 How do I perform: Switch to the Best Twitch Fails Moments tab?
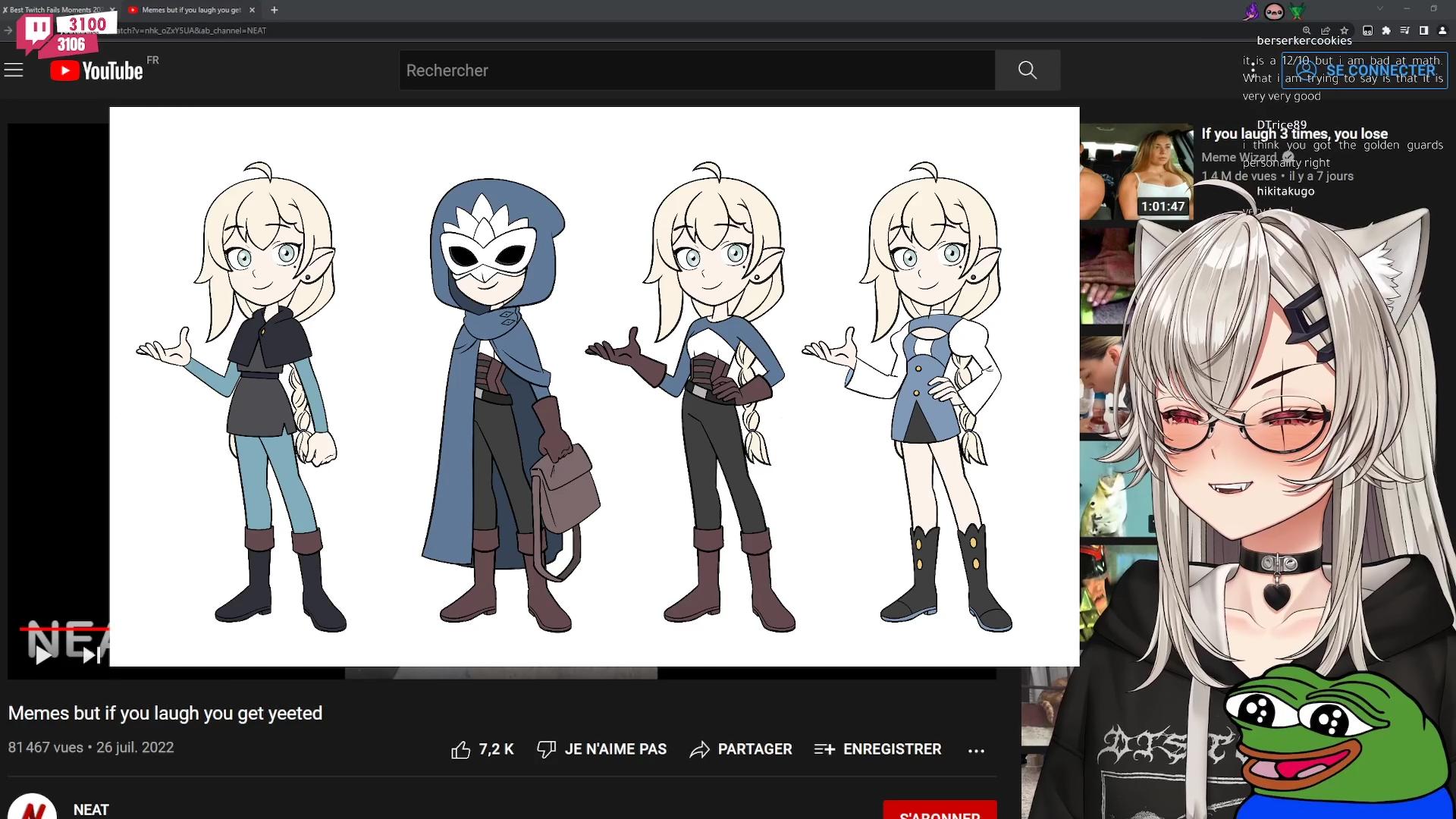pos(55,10)
